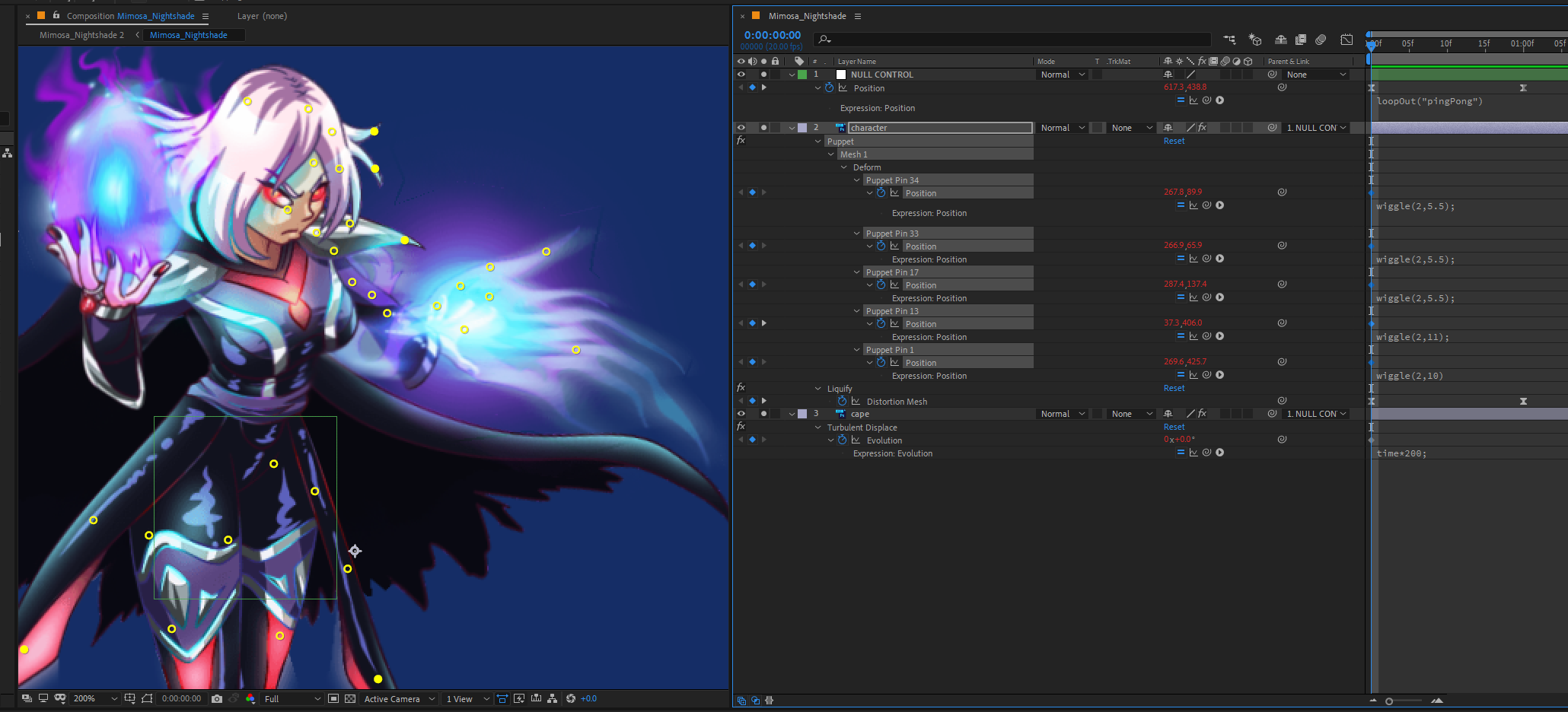Click the Turbulent Displace Reset link
The height and width of the screenshot is (712, 1568).
point(1174,427)
